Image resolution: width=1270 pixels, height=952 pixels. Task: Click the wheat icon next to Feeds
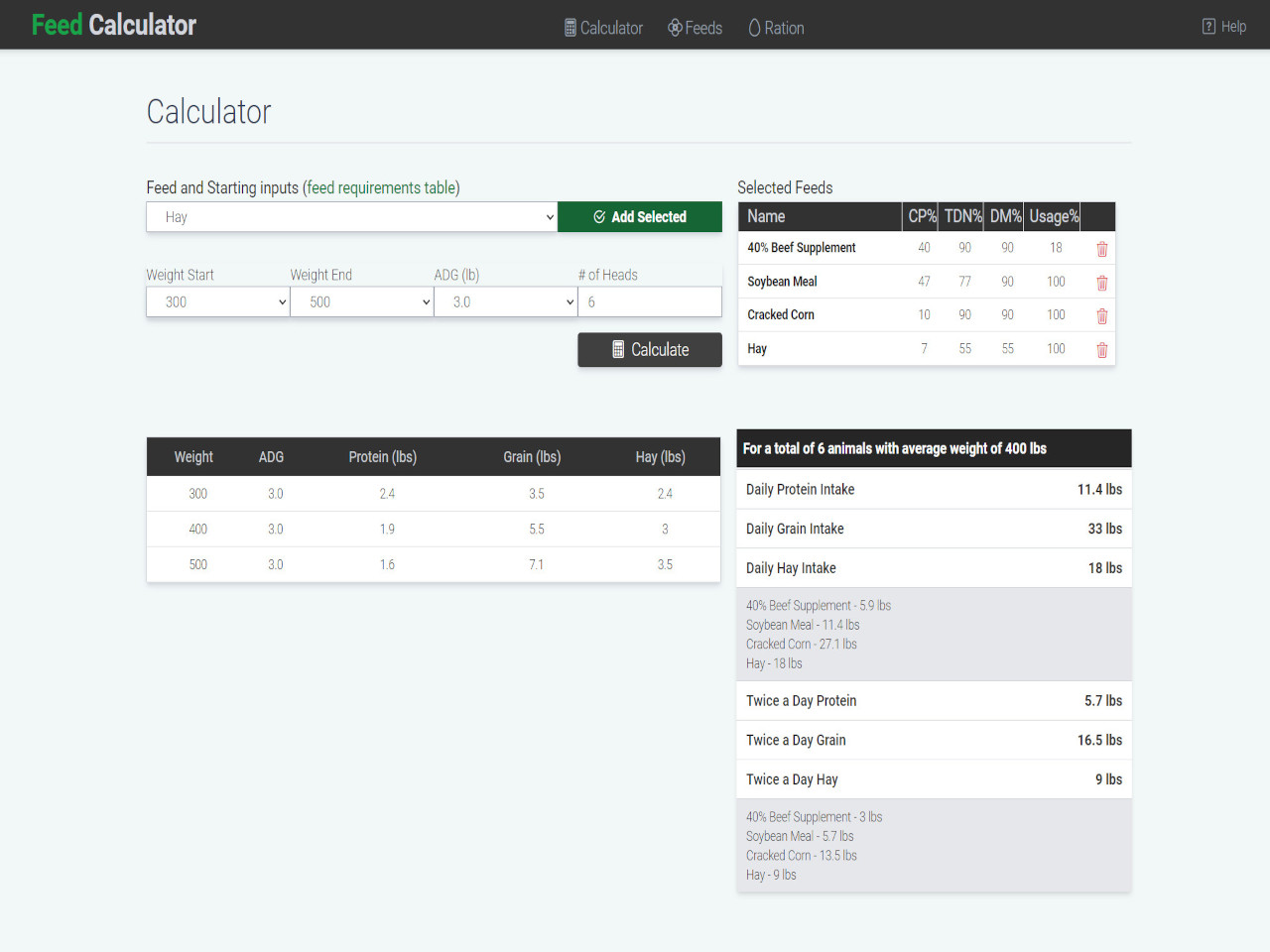pyautogui.click(x=674, y=28)
